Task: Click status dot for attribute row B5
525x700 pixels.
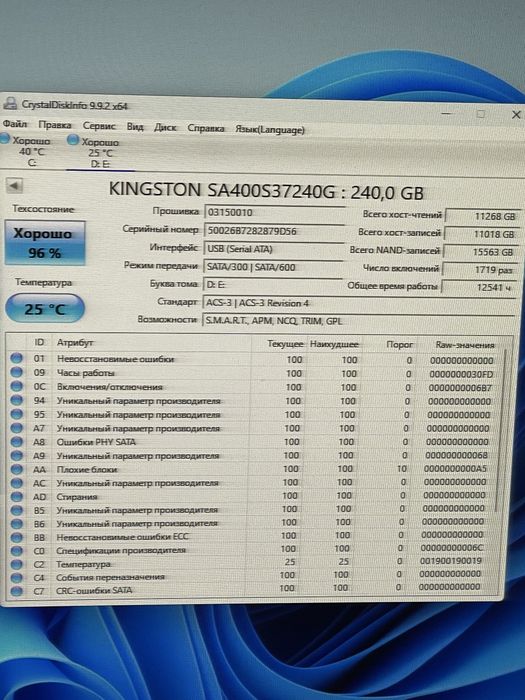Action: tap(16, 510)
